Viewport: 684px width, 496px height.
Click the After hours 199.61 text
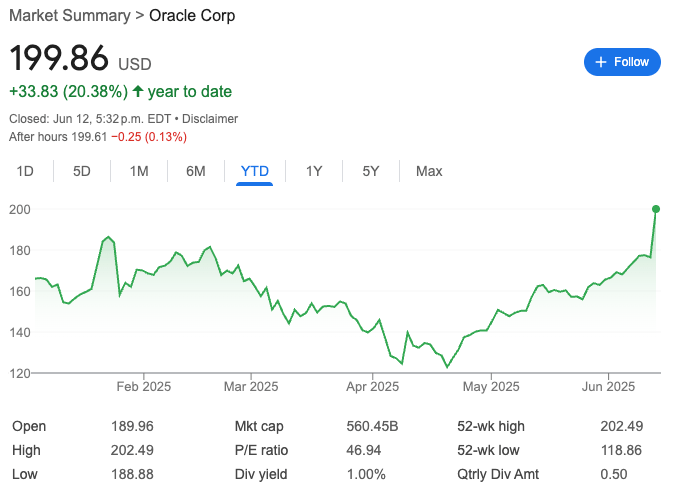(x=58, y=137)
